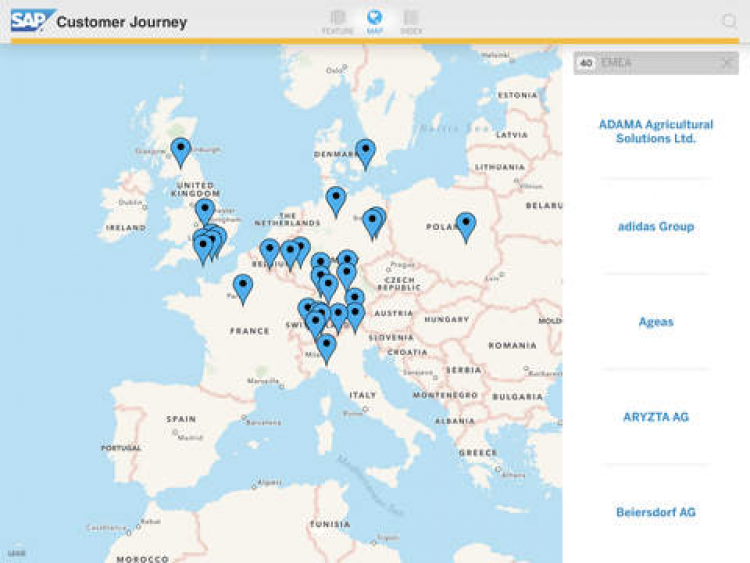The width and height of the screenshot is (750, 563).
Task: Switch to the Feature tab
Action: click(x=337, y=22)
